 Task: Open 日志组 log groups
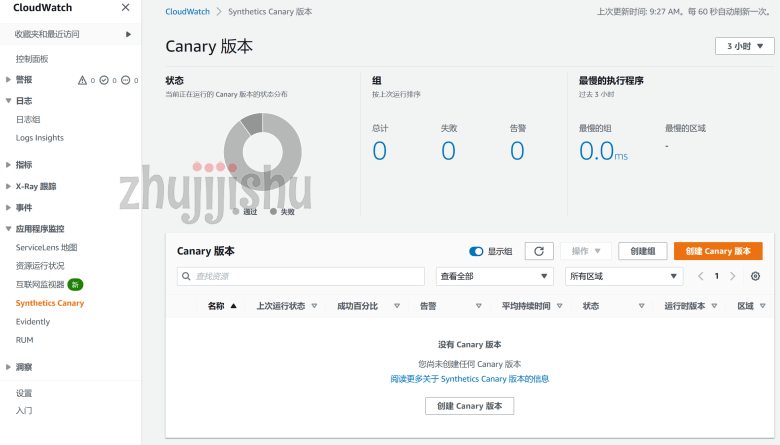point(28,119)
